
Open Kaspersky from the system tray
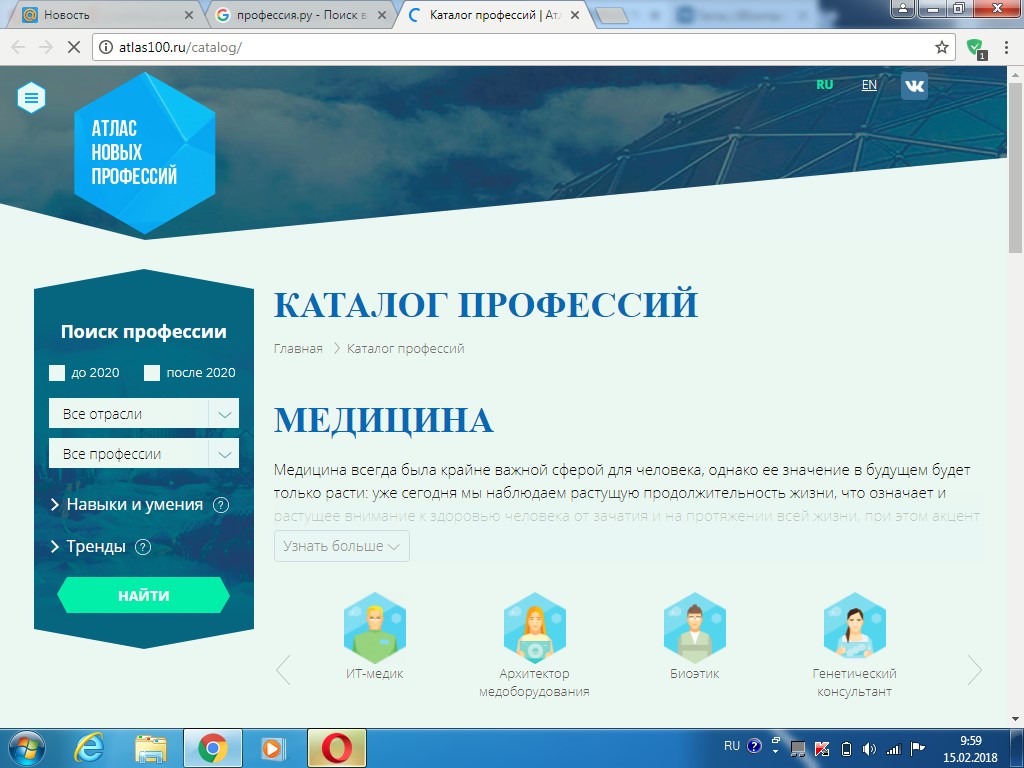(x=822, y=749)
